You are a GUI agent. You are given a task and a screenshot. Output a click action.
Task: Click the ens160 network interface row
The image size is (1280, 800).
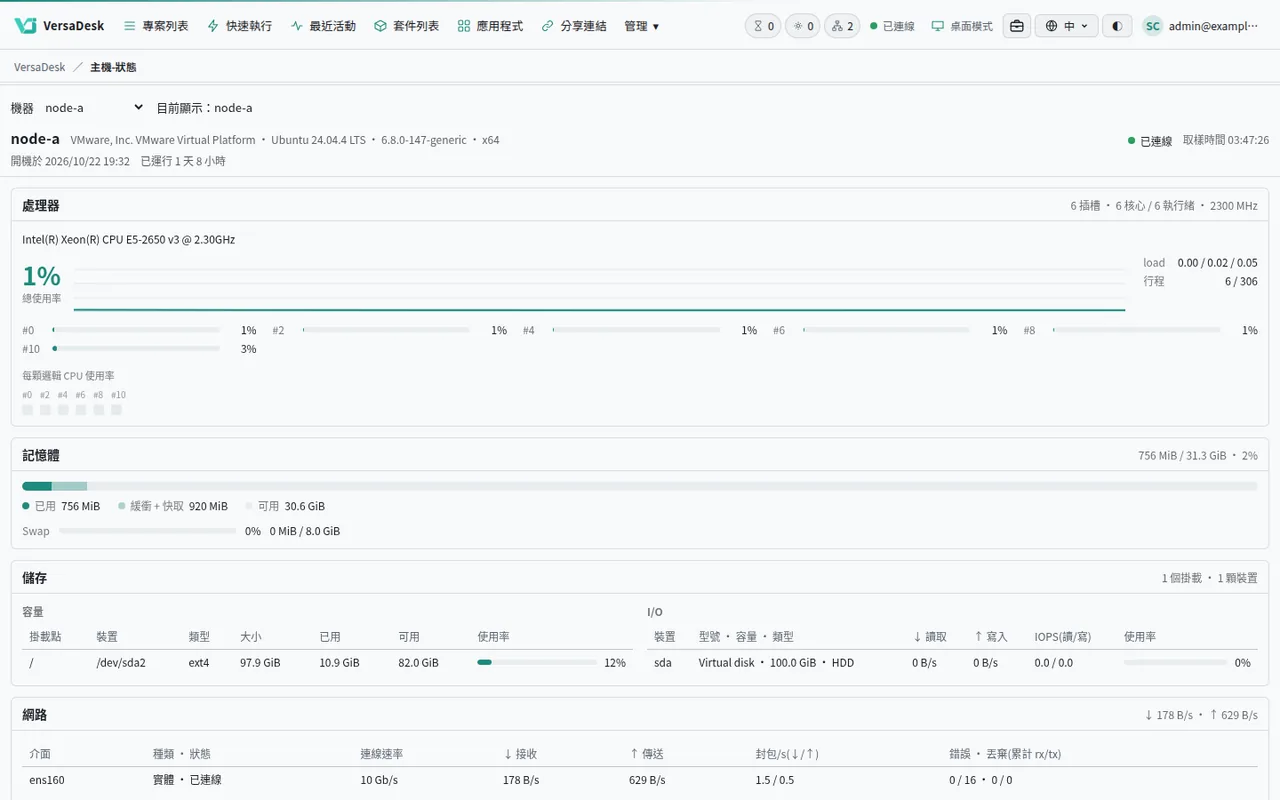[640, 780]
